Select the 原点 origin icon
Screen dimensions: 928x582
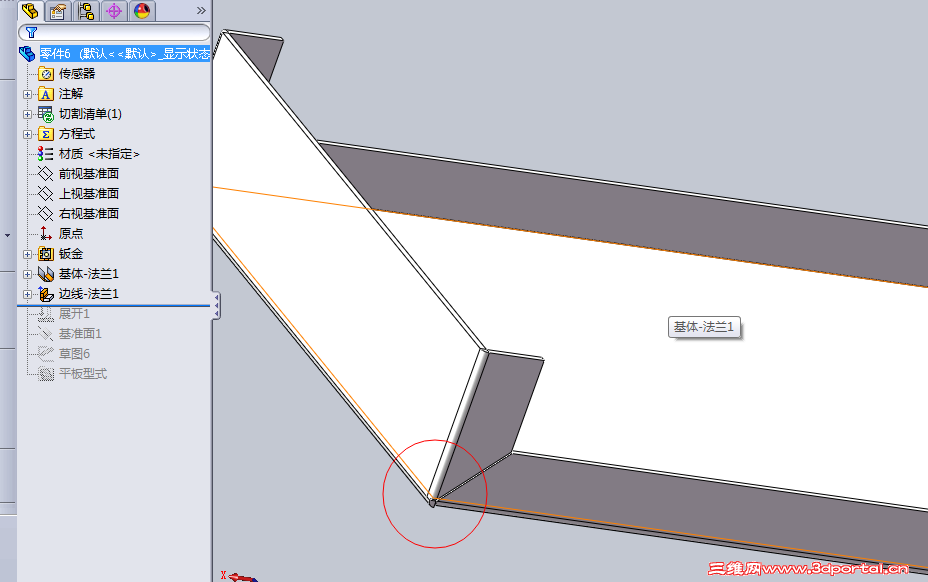pos(46,233)
